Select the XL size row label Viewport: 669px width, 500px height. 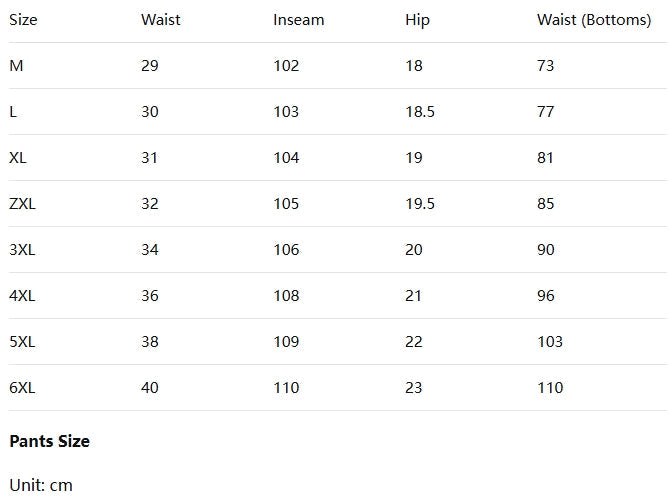[17, 158]
